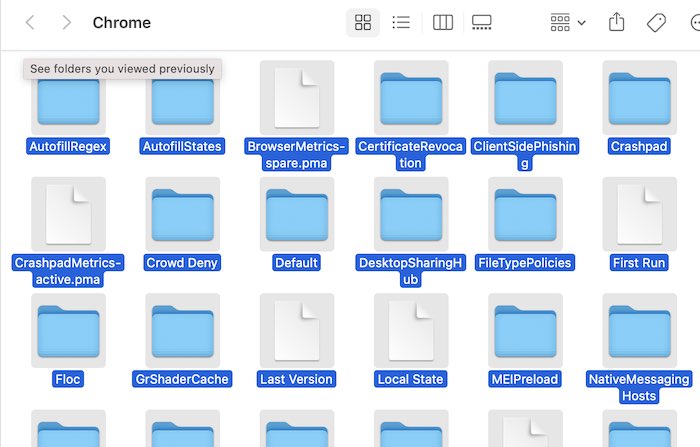The width and height of the screenshot is (700, 447).
Task: Switch to list view
Action: click(x=401, y=22)
